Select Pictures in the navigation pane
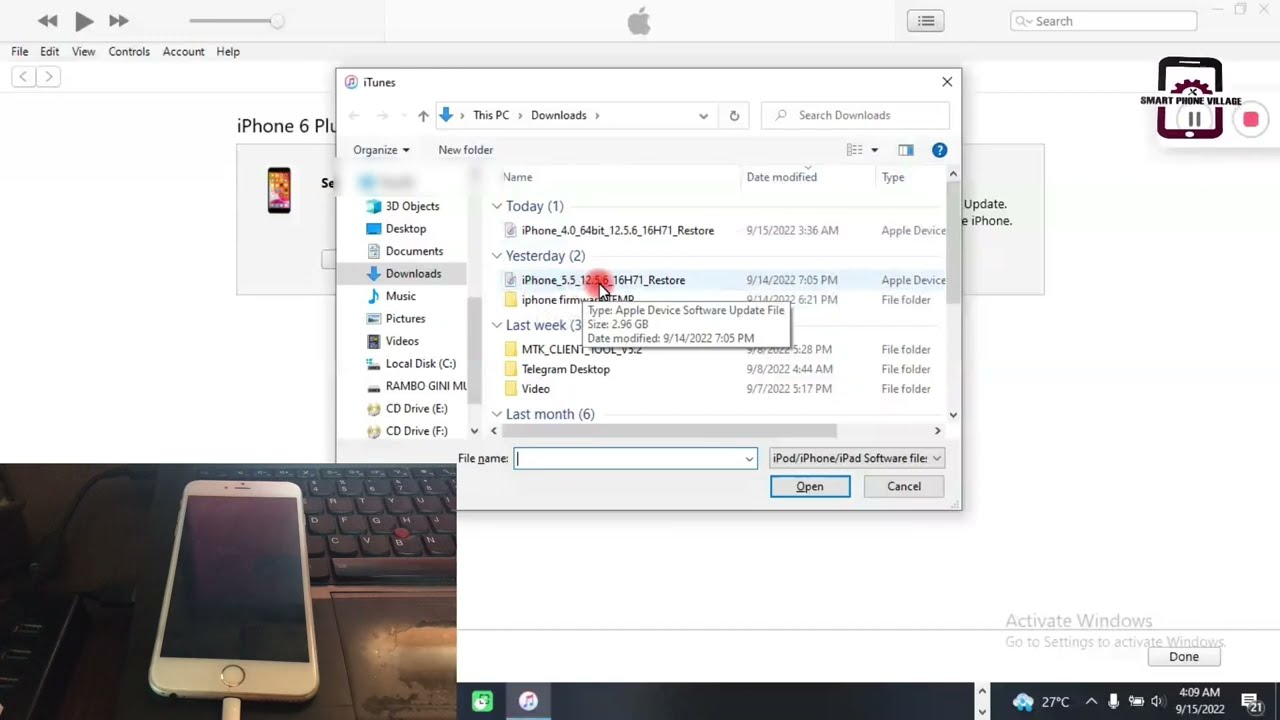This screenshot has height=720, width=1280. pyautogui.click(x=405, y=319)
